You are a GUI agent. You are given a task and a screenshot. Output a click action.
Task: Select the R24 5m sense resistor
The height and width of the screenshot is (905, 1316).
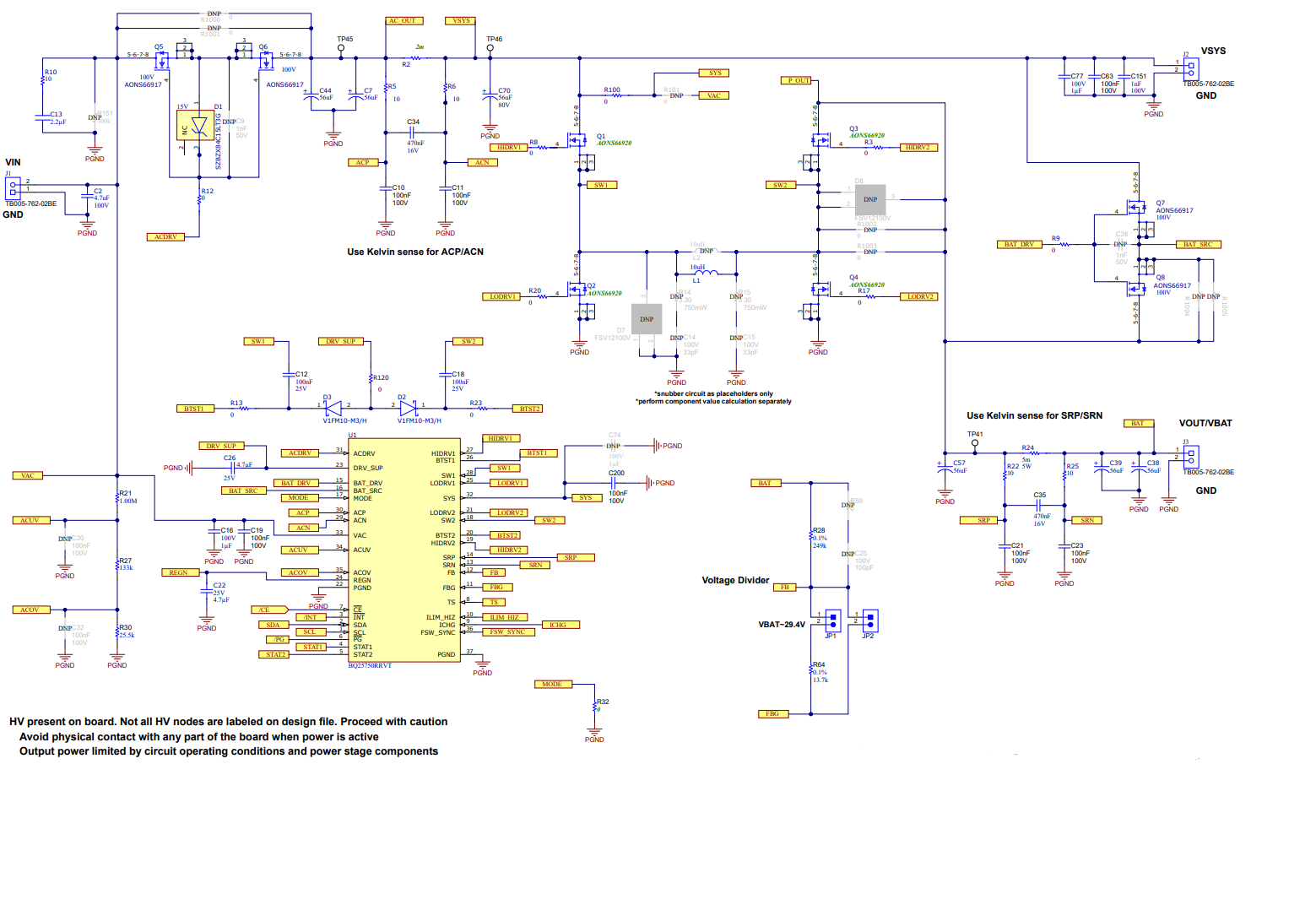1035,452
